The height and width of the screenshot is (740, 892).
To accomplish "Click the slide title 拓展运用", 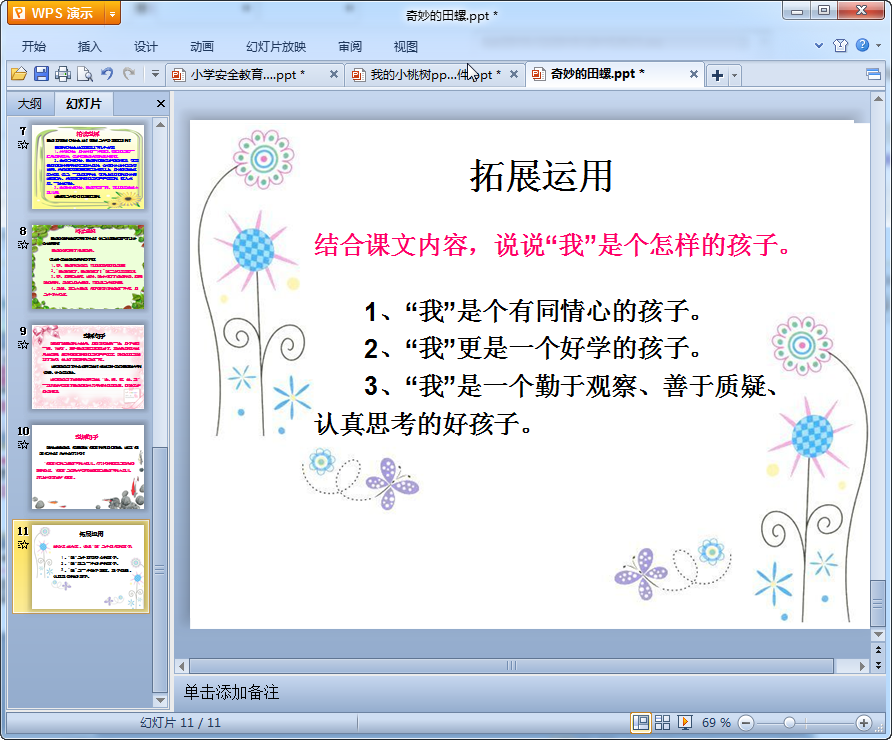I will [x=541, y=176].
